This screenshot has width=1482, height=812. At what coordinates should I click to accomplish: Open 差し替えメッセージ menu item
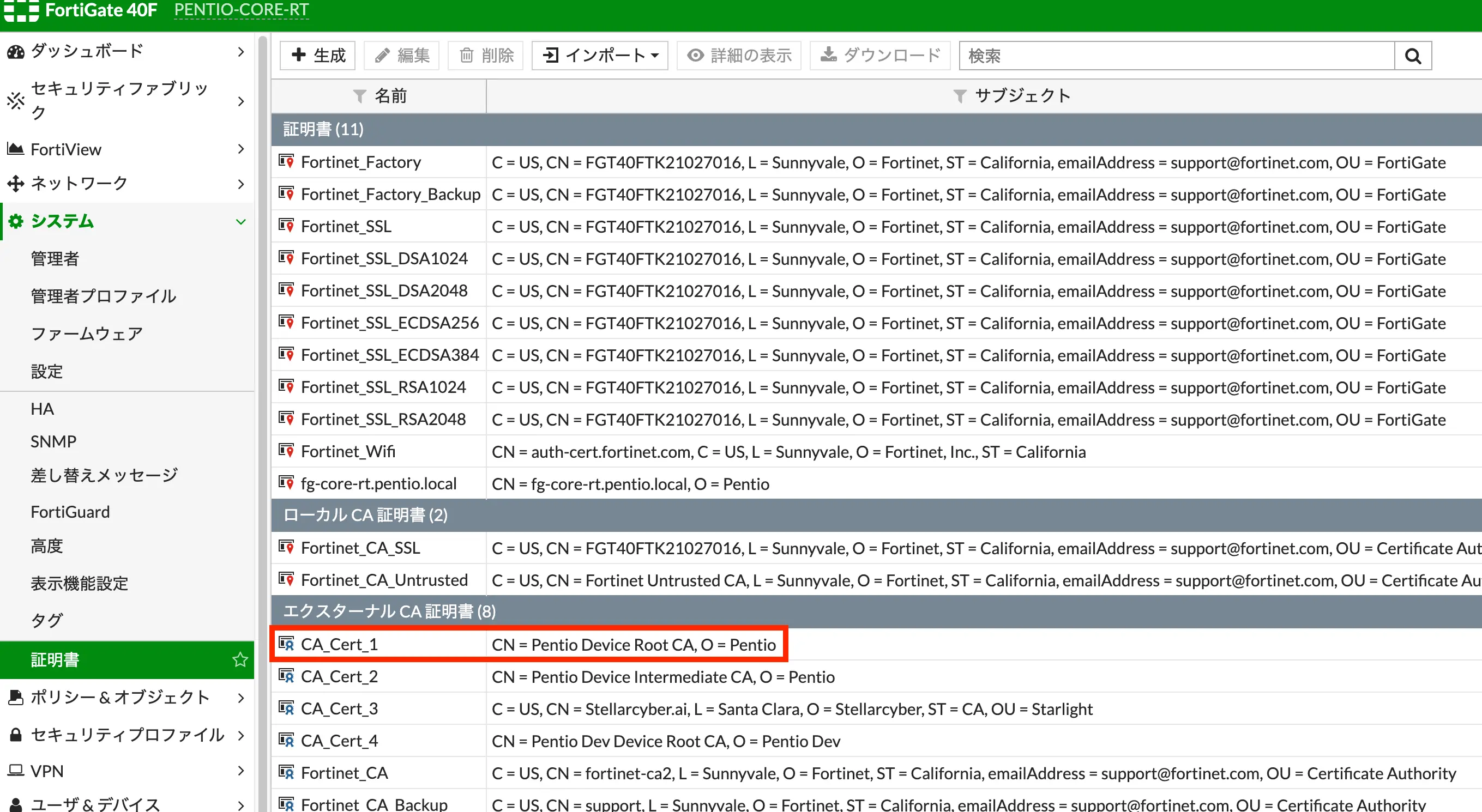click(104, 475)
